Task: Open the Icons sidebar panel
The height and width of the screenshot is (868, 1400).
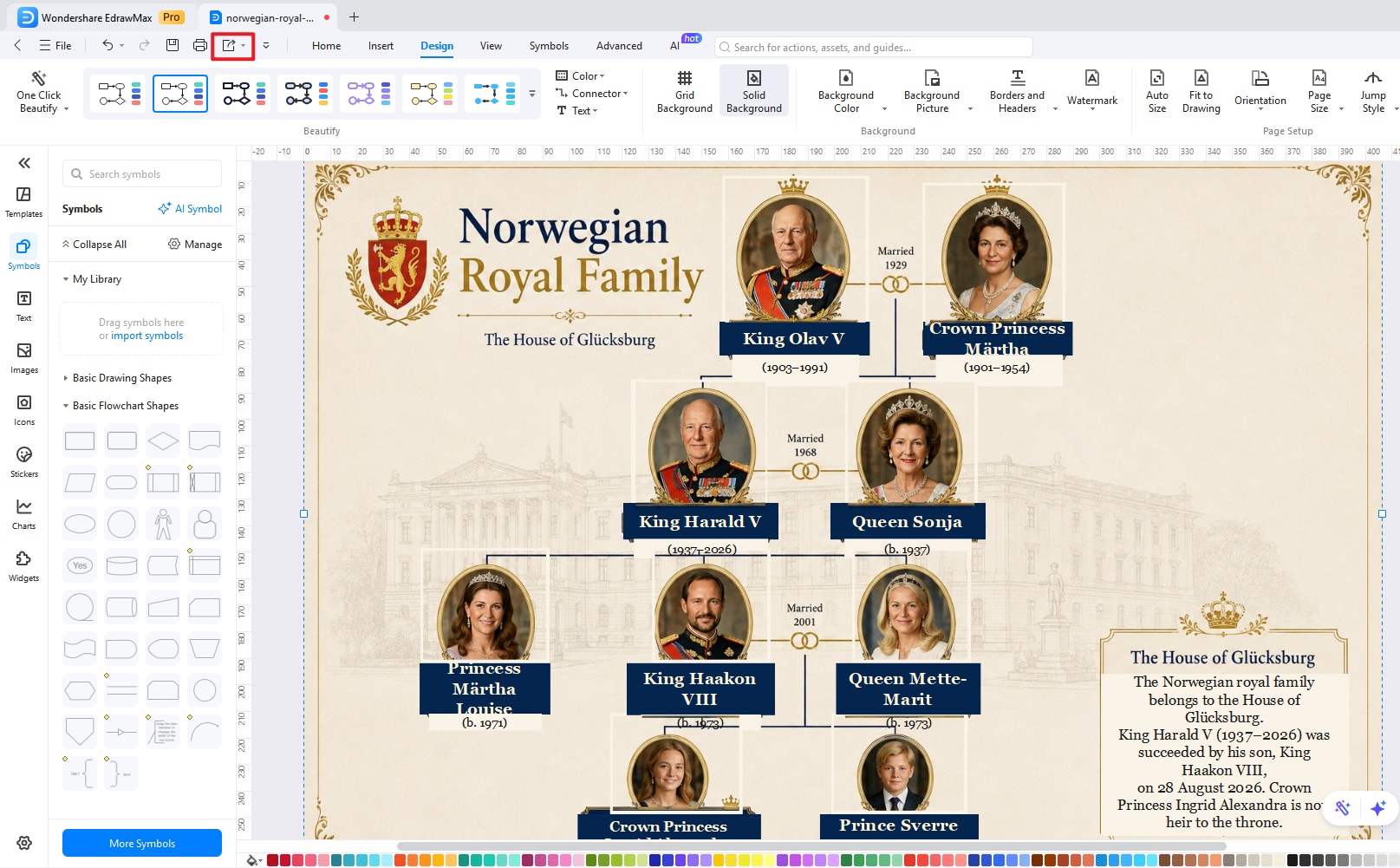Action: pyautogui.click(x=24, y=409)
